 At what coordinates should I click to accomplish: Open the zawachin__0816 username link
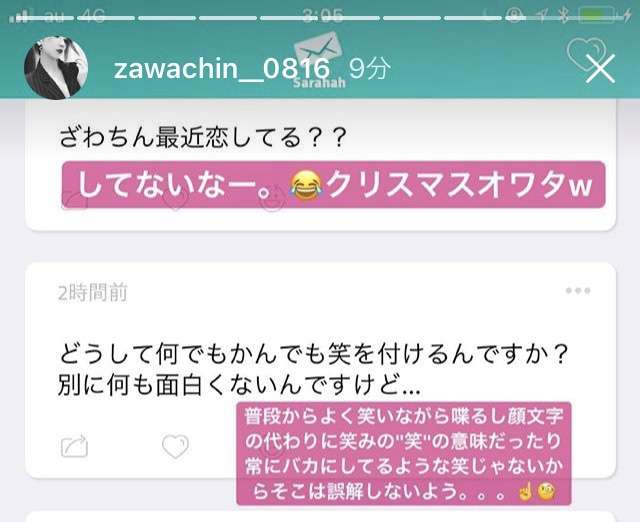222,69
